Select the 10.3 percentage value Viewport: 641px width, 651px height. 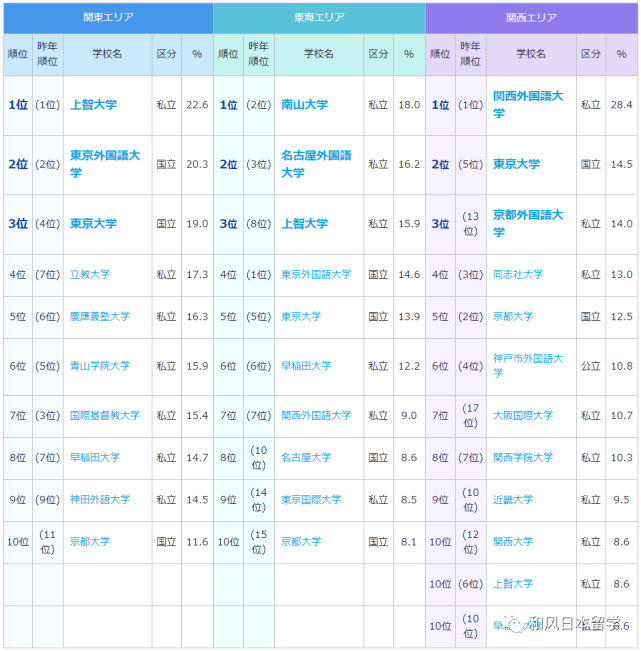pos(621,458)
